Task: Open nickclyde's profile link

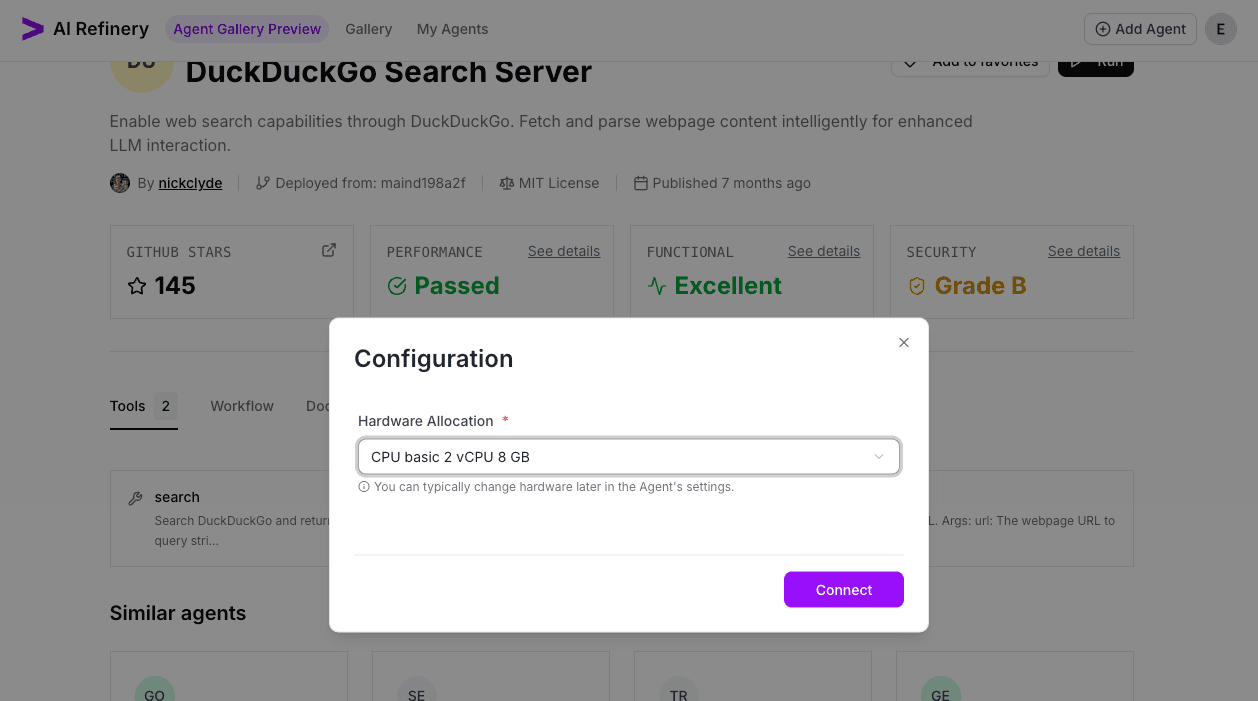Action: click(190, 183)
